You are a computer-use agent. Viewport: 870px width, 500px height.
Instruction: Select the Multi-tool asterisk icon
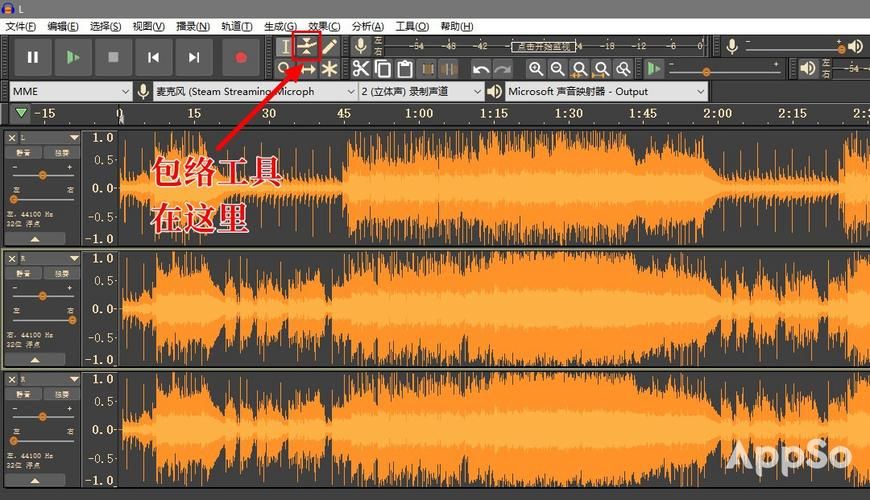330,69
